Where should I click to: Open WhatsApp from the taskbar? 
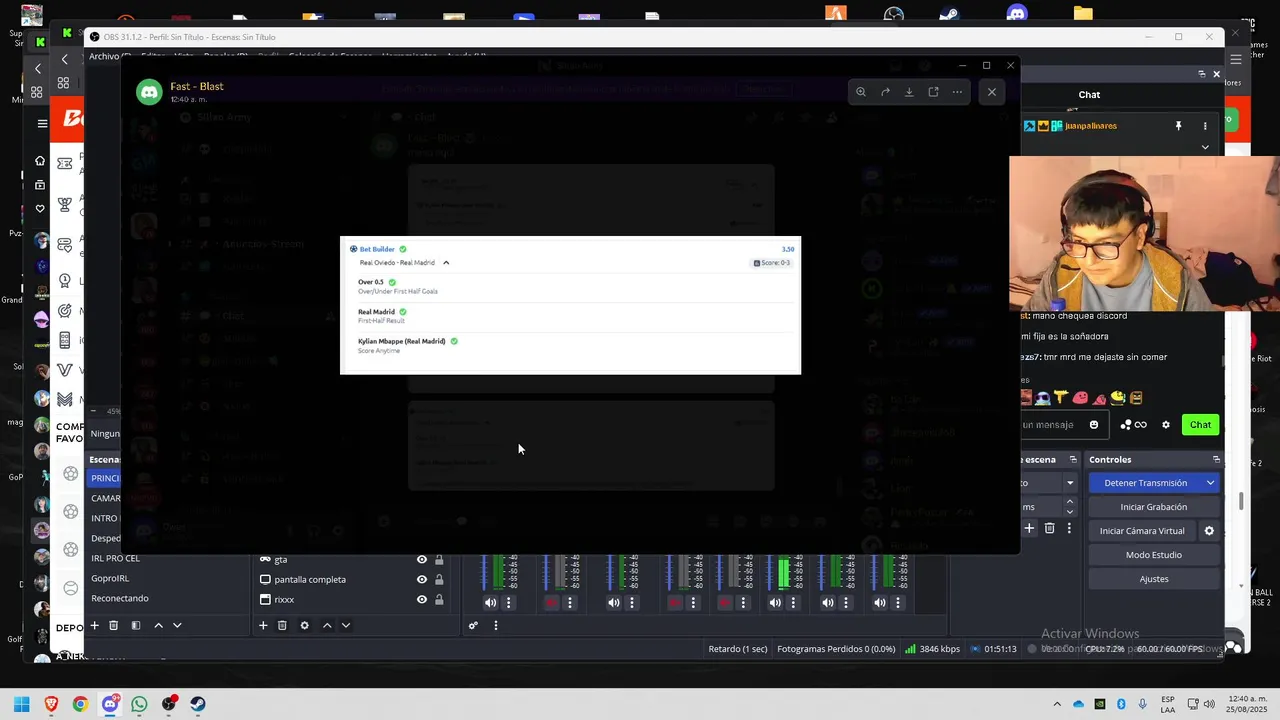139,704
